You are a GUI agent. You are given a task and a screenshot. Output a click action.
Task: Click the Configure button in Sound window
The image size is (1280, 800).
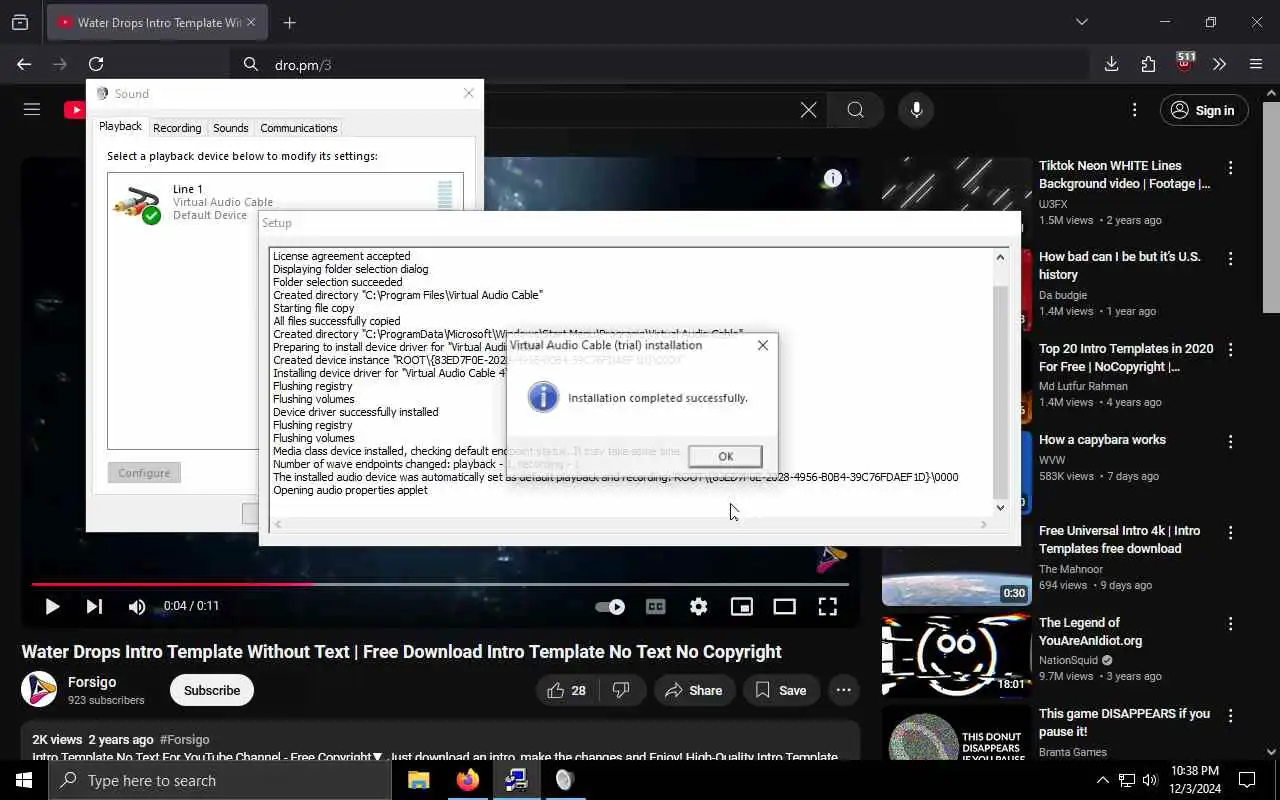click(x=144, y=473)
